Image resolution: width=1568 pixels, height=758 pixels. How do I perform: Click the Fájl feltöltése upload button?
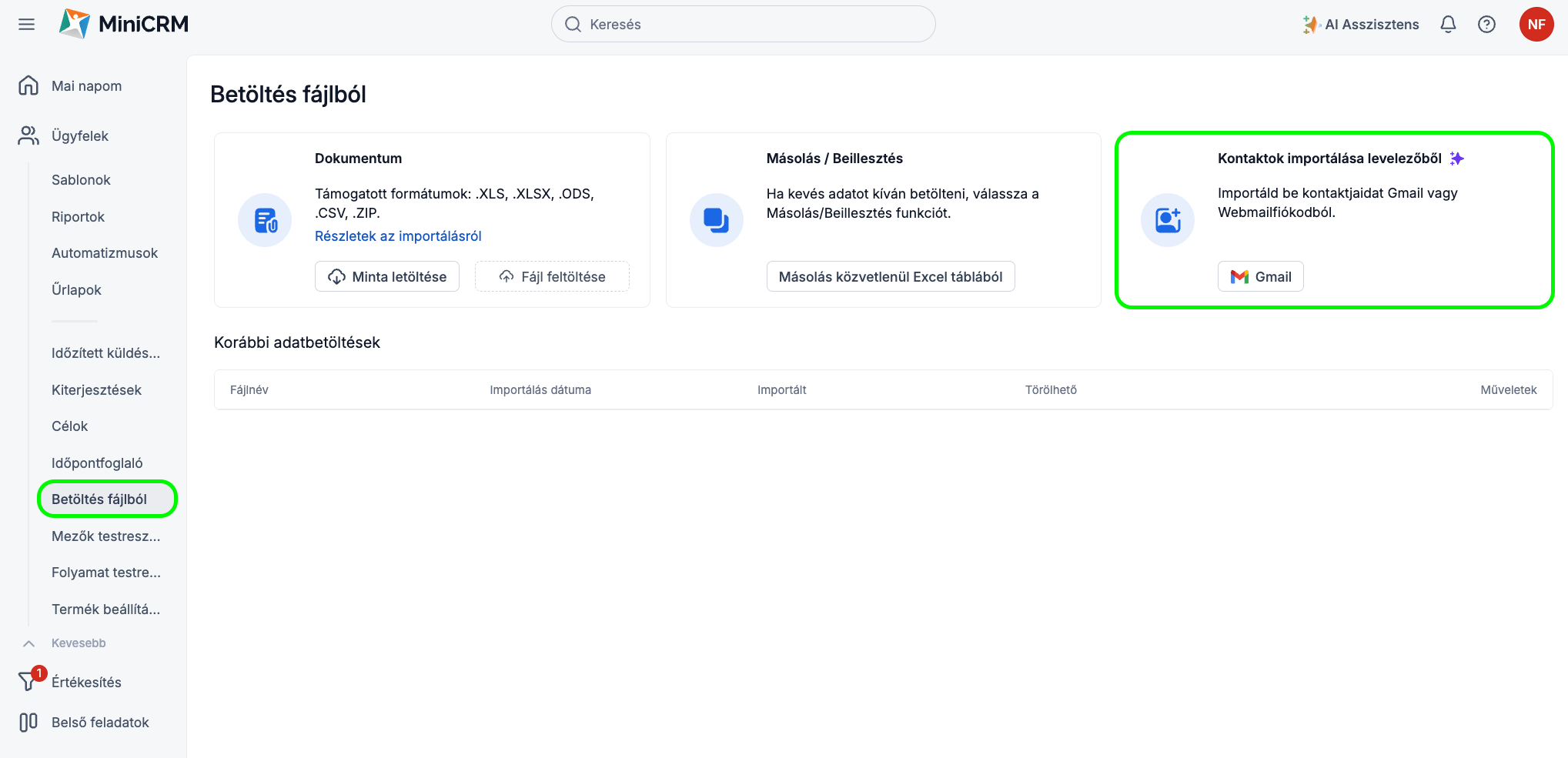(x=552, y=277)
